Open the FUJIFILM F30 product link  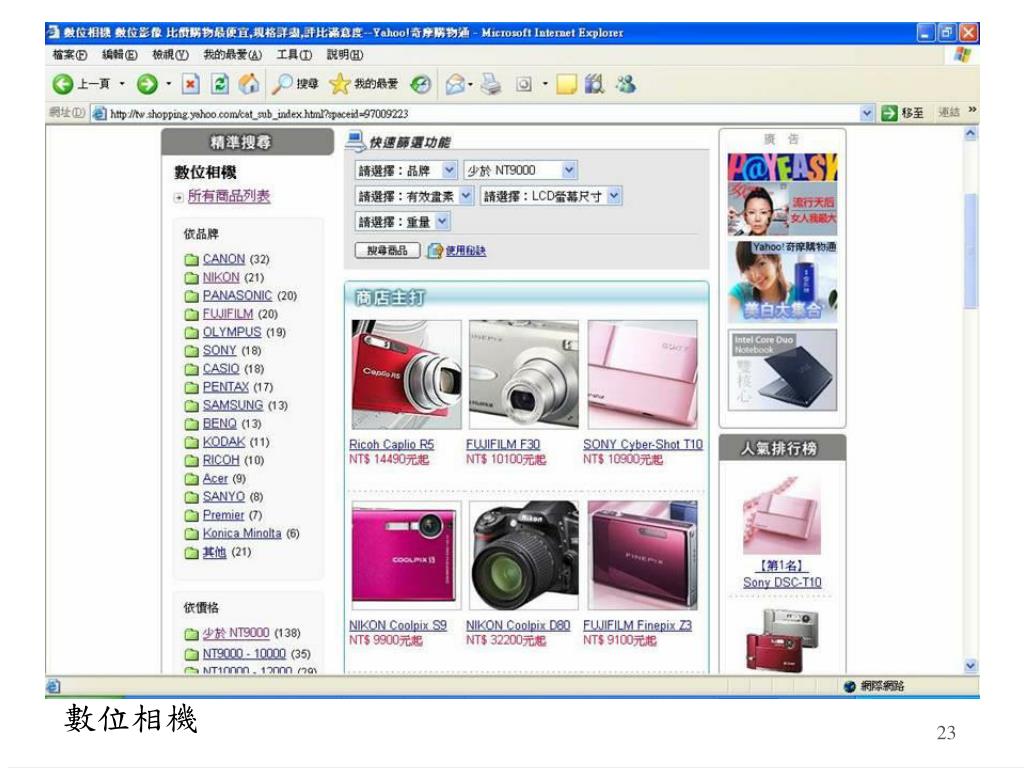click(x=503, y=444)
